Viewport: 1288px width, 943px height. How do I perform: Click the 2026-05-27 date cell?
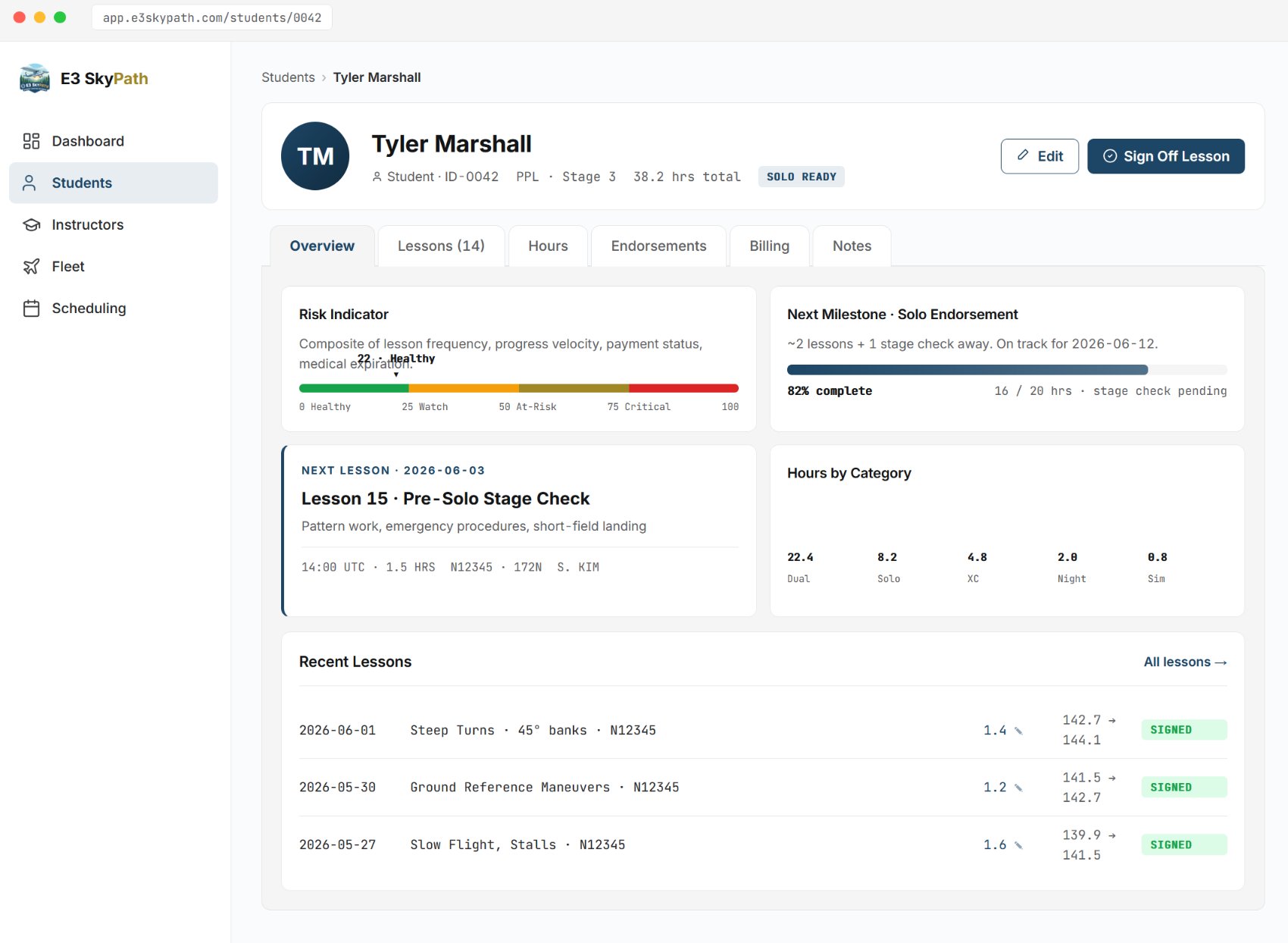pos(337,845)
